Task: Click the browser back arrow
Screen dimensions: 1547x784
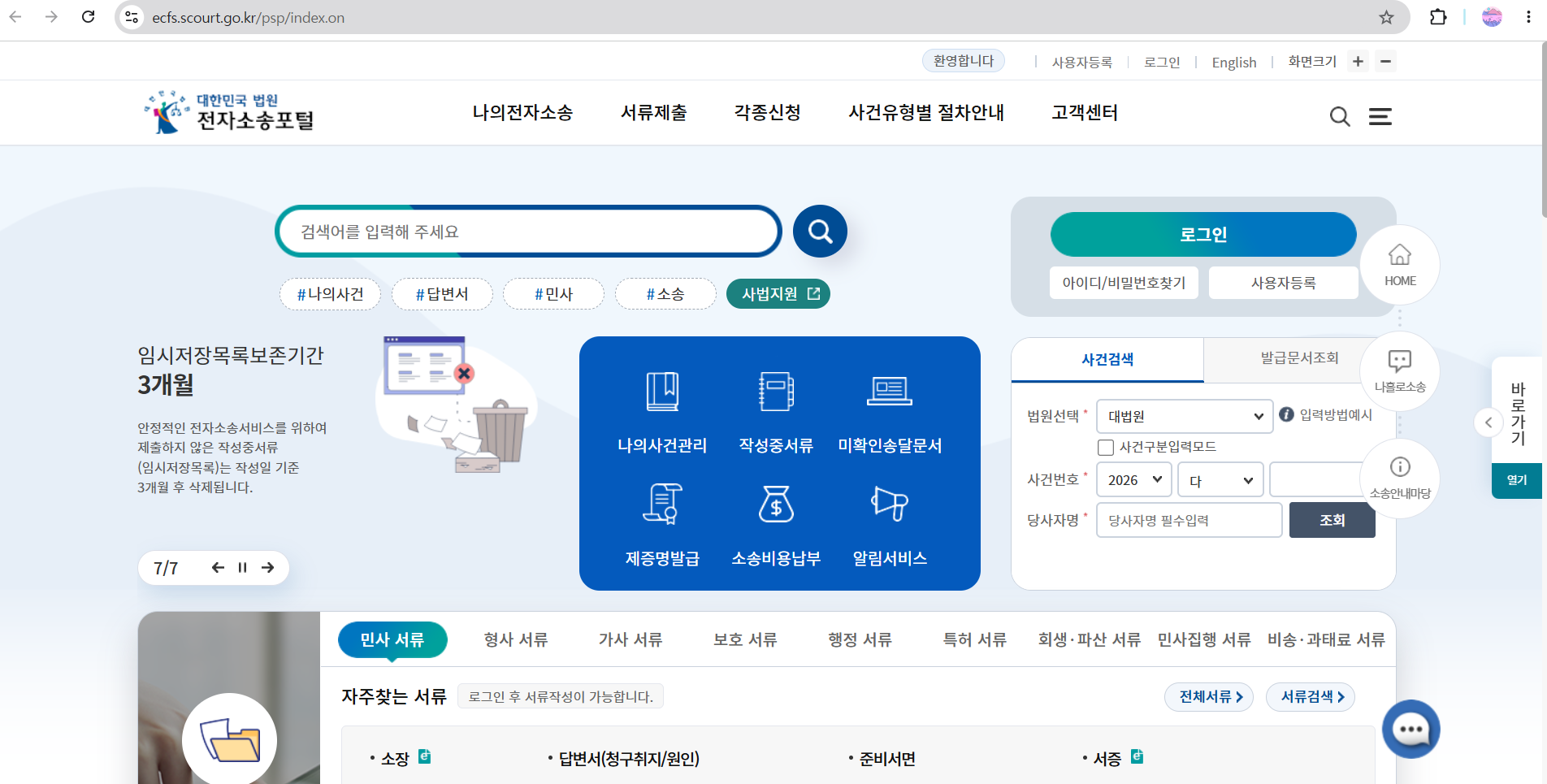Action: 15,17
